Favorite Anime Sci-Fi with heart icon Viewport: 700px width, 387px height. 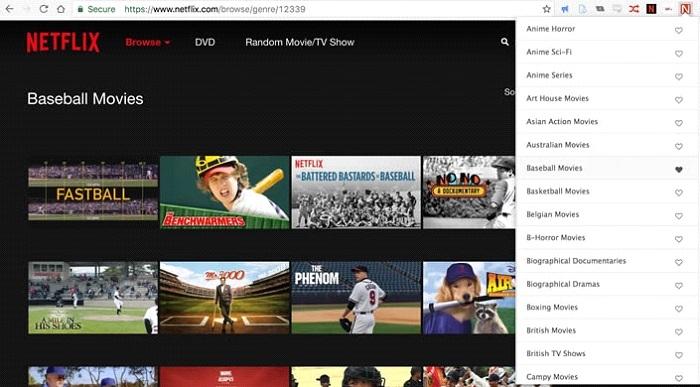[x=679, y=54]
